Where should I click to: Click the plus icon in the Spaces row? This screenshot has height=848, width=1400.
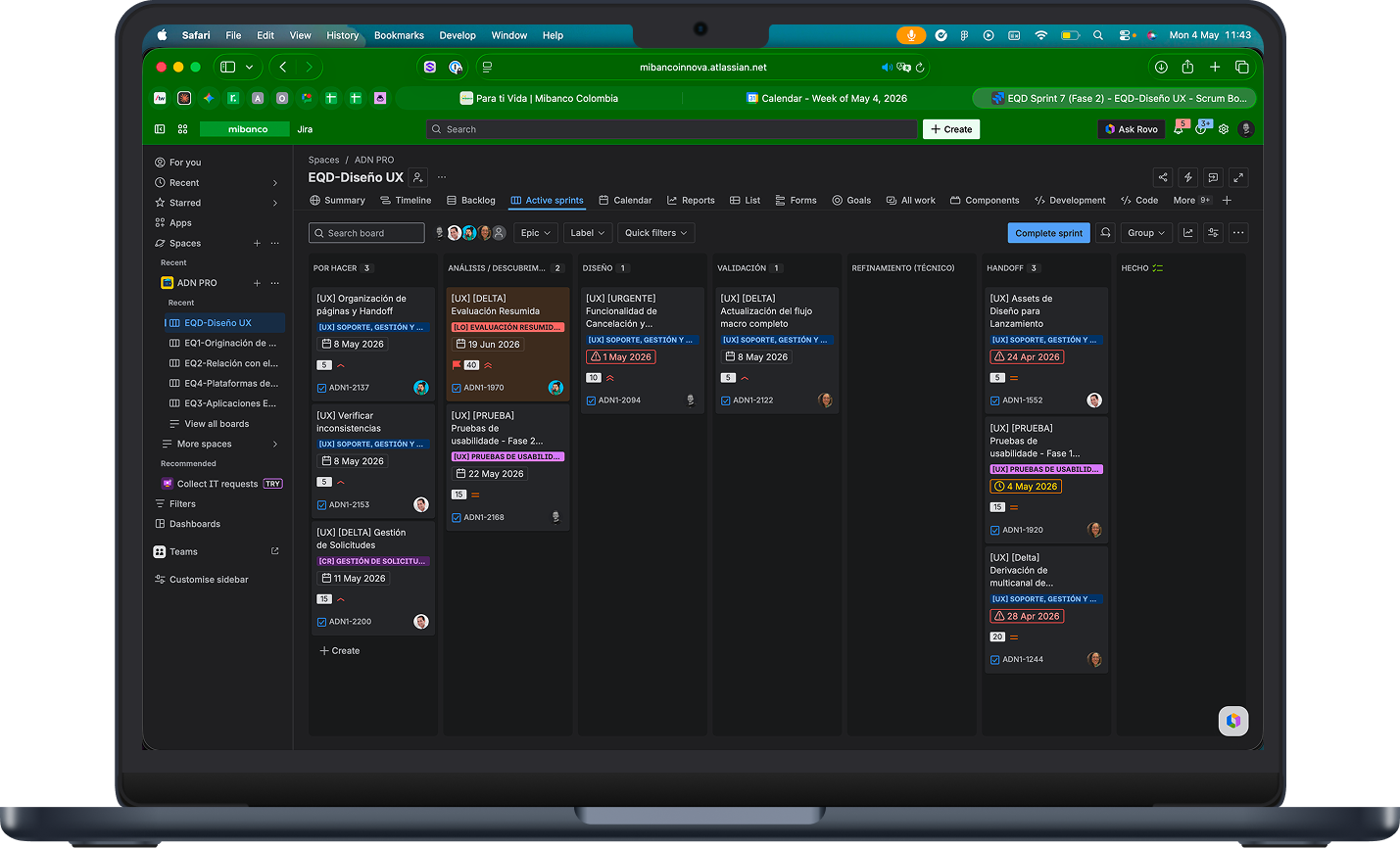(x=258, y=243)
